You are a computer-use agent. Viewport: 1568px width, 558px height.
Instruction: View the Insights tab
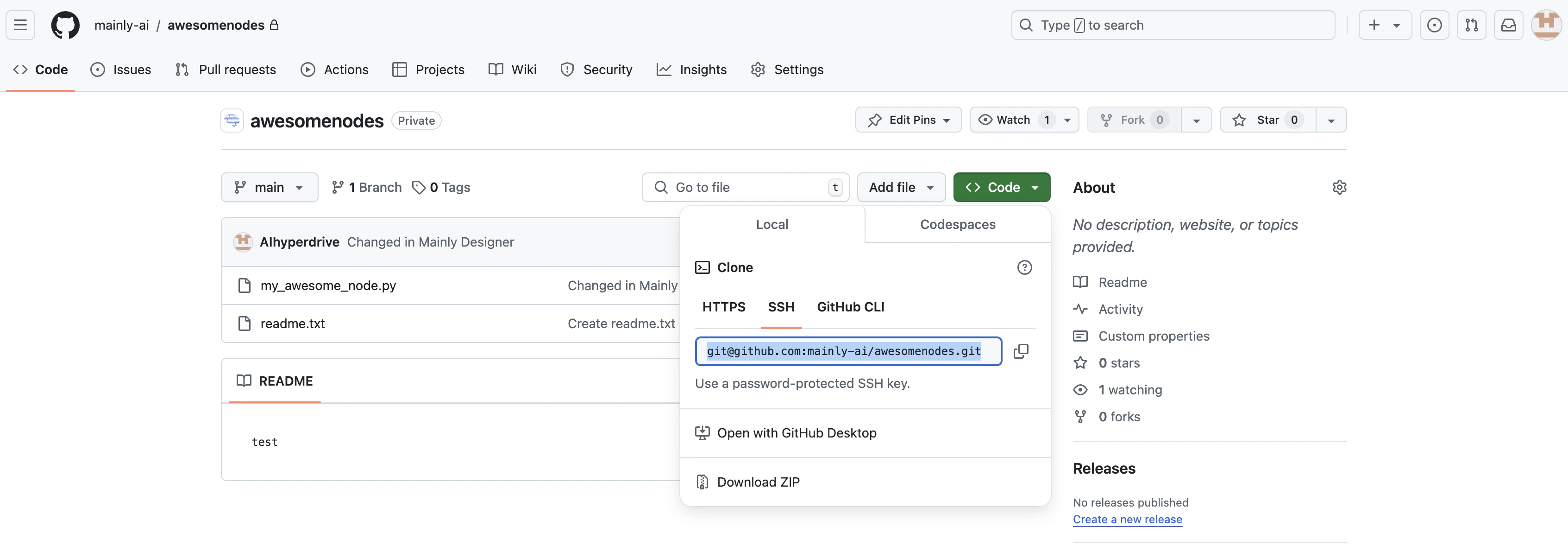[691, 70]
